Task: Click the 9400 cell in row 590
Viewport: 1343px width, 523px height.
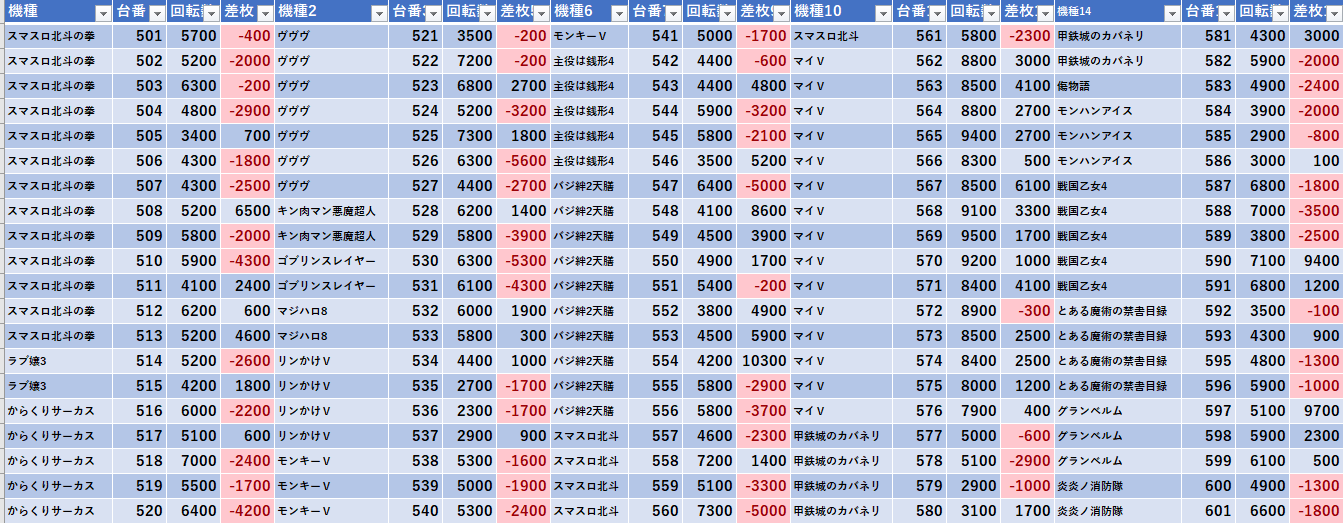Action: point(1316,260)
